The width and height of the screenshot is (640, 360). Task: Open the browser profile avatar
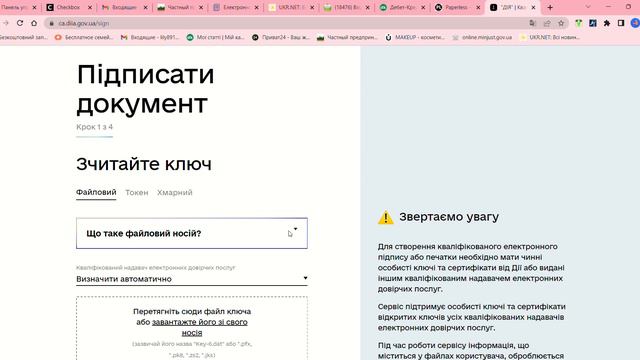coord(635,23)
